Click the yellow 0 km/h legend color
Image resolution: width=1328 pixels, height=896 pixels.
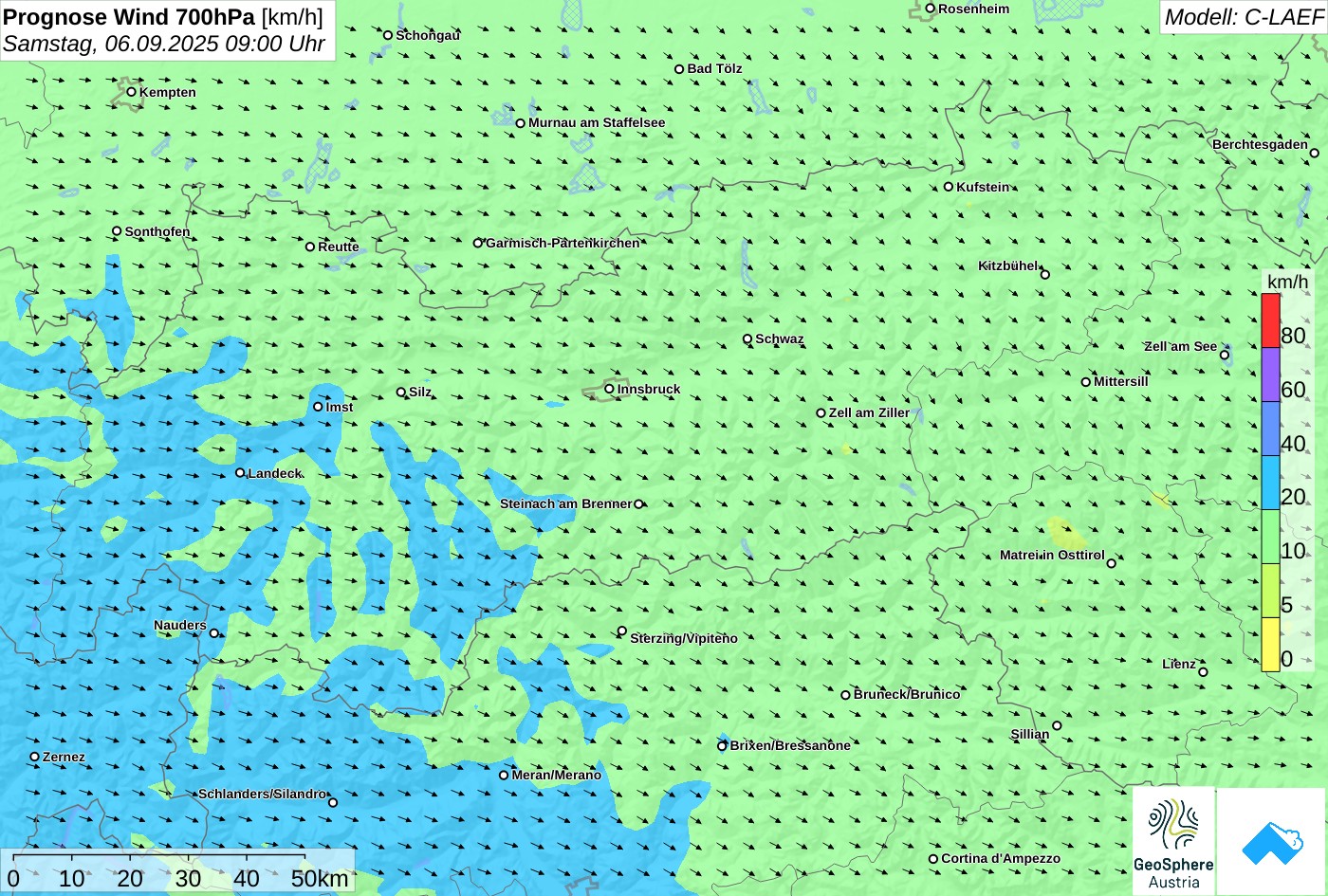(1270, 645)
